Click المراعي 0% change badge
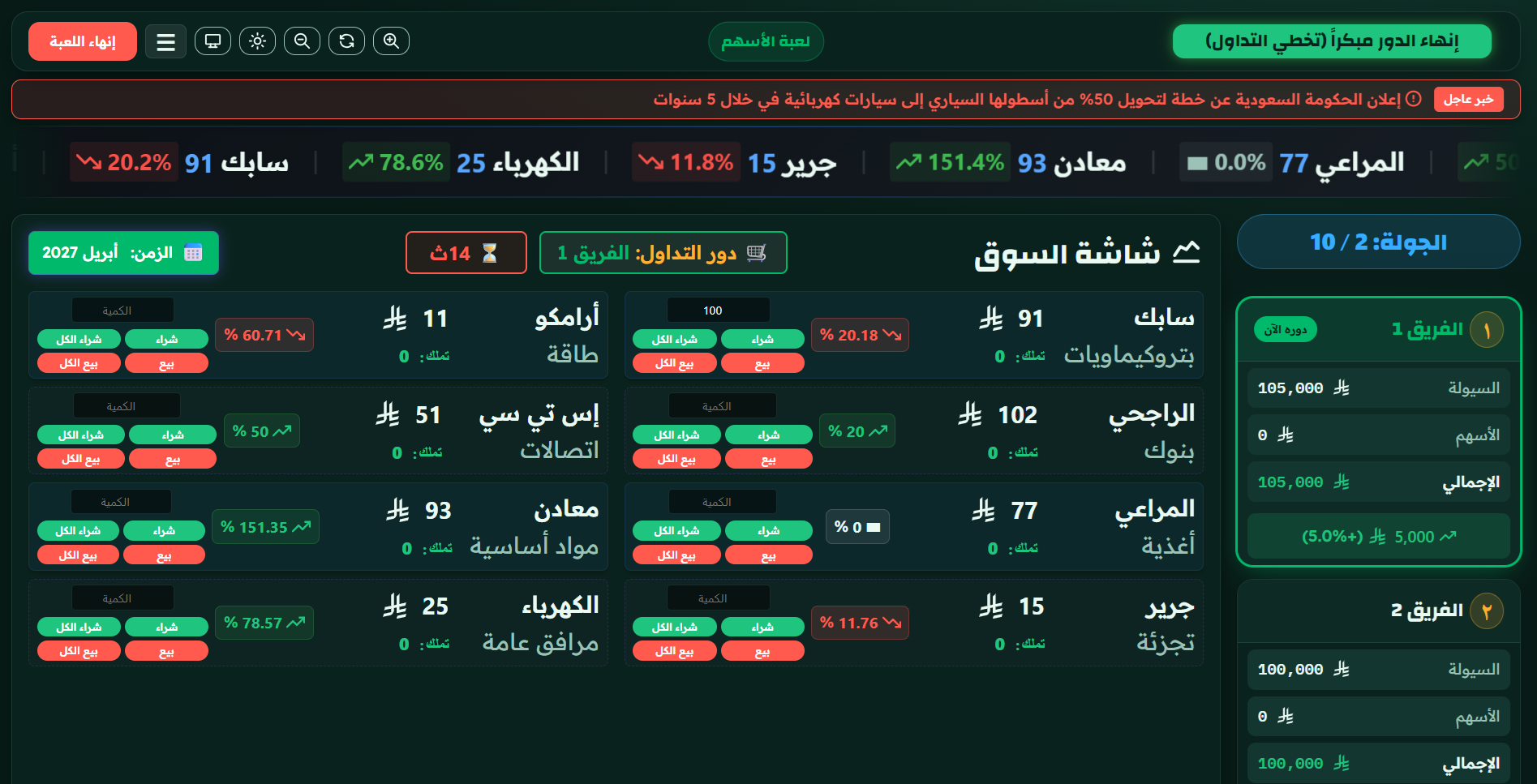The image size is (1537, 784). pos(857,527)
